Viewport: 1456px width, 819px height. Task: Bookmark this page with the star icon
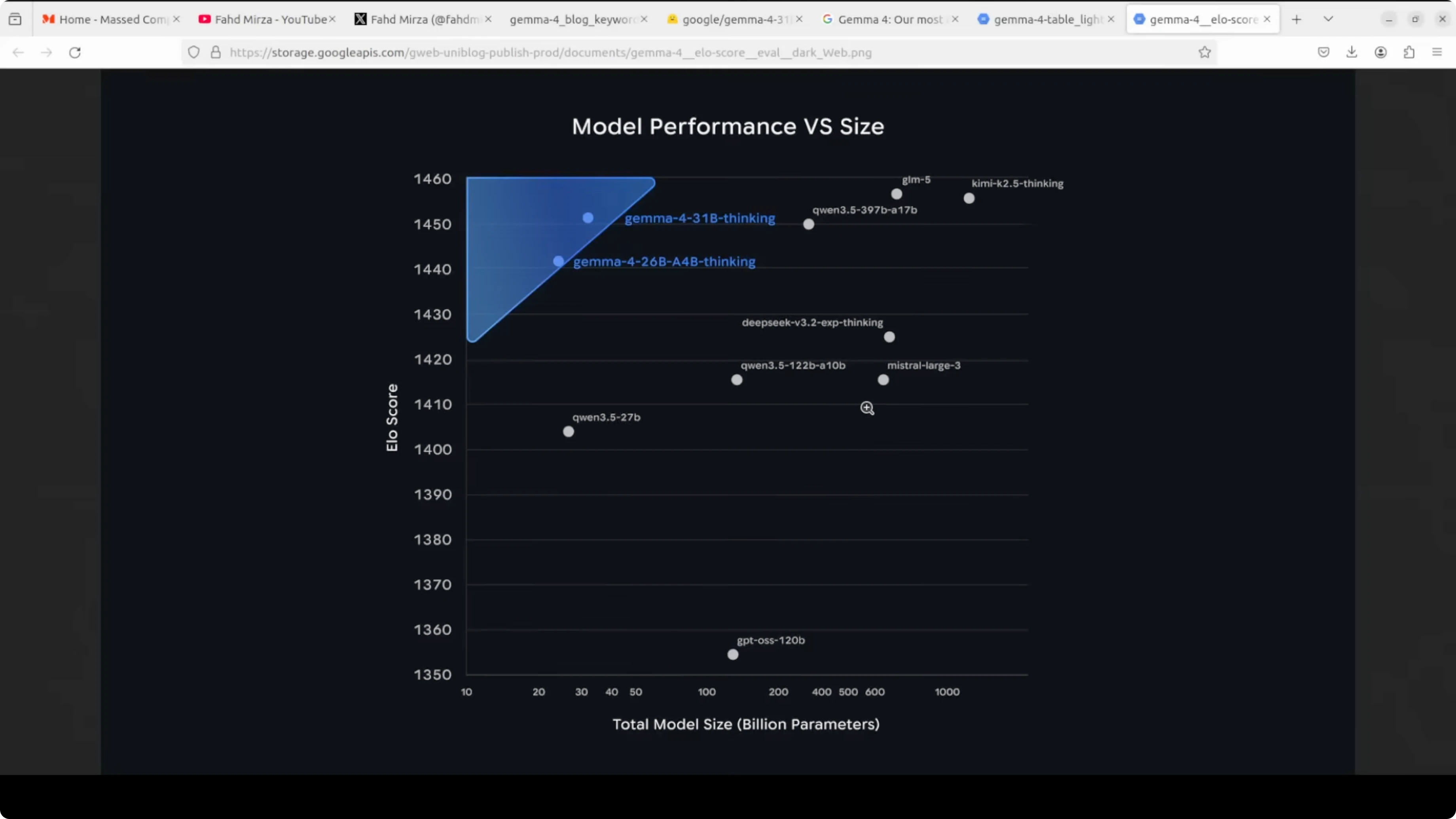[1204, 53]
